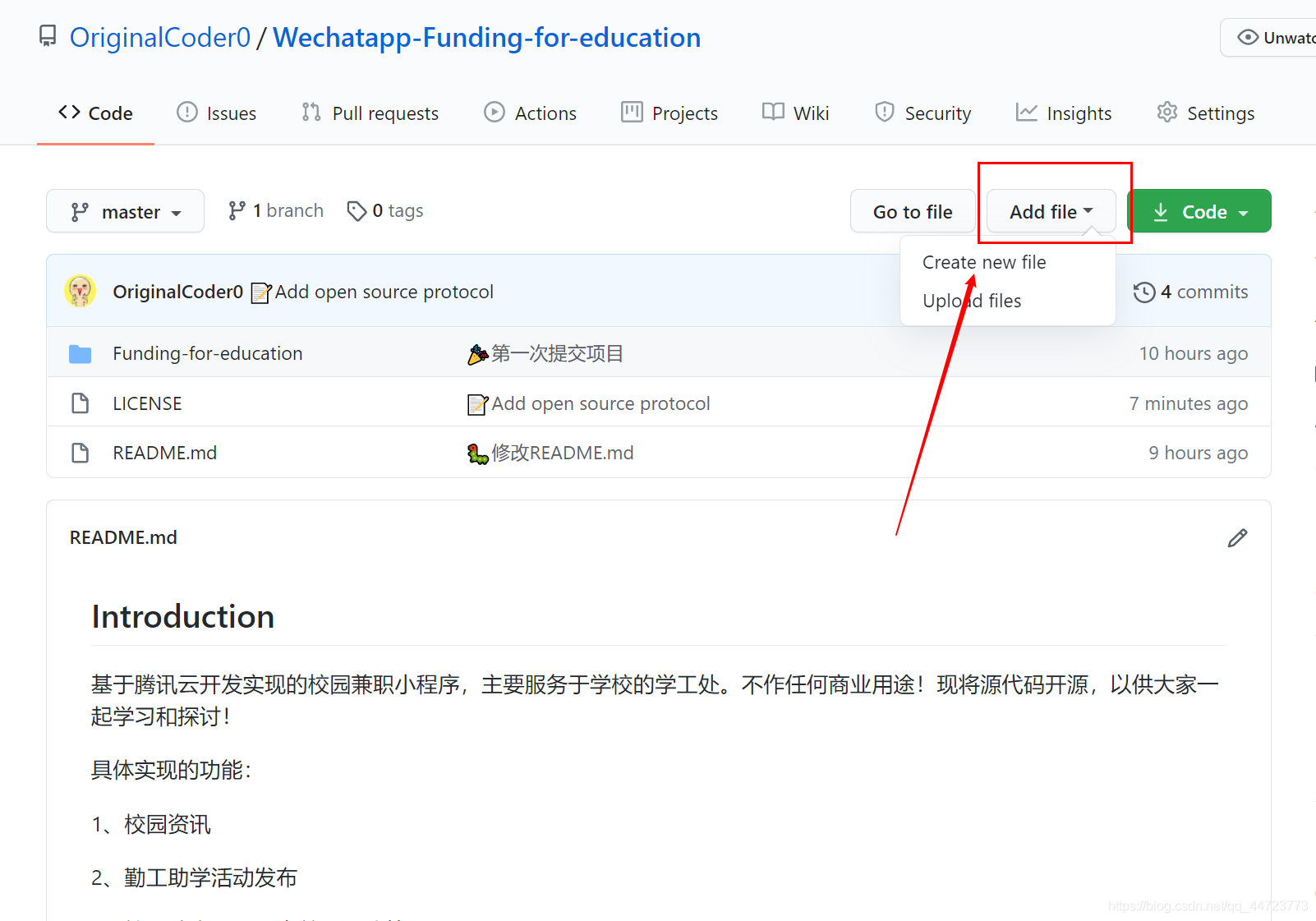The image size is (1316, 921).
Task: View the 0 tags link
Action: point(385,211)
